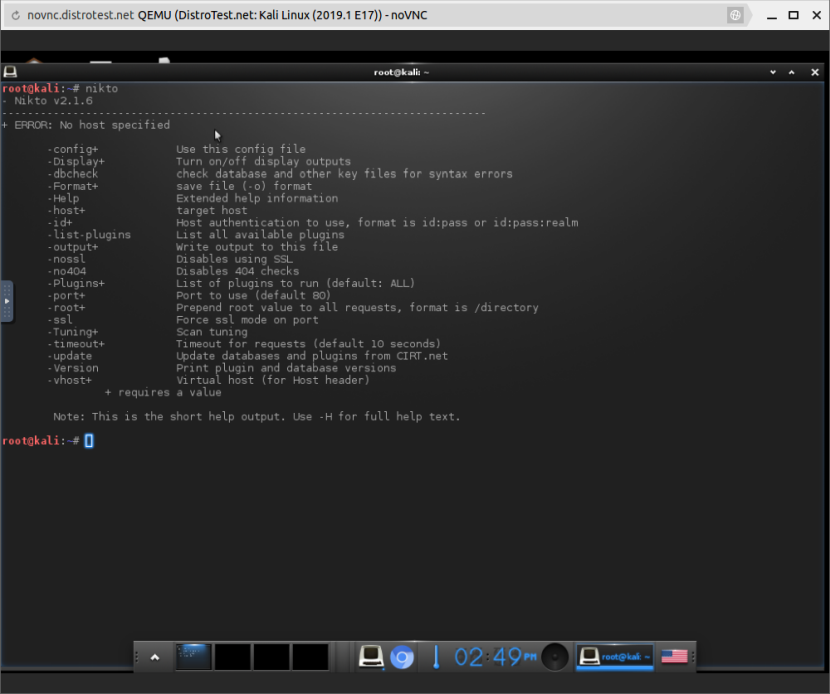This screenshot has width=830, height=694.
Task: Click the terminal icon in window title bar
Action: 10,72
